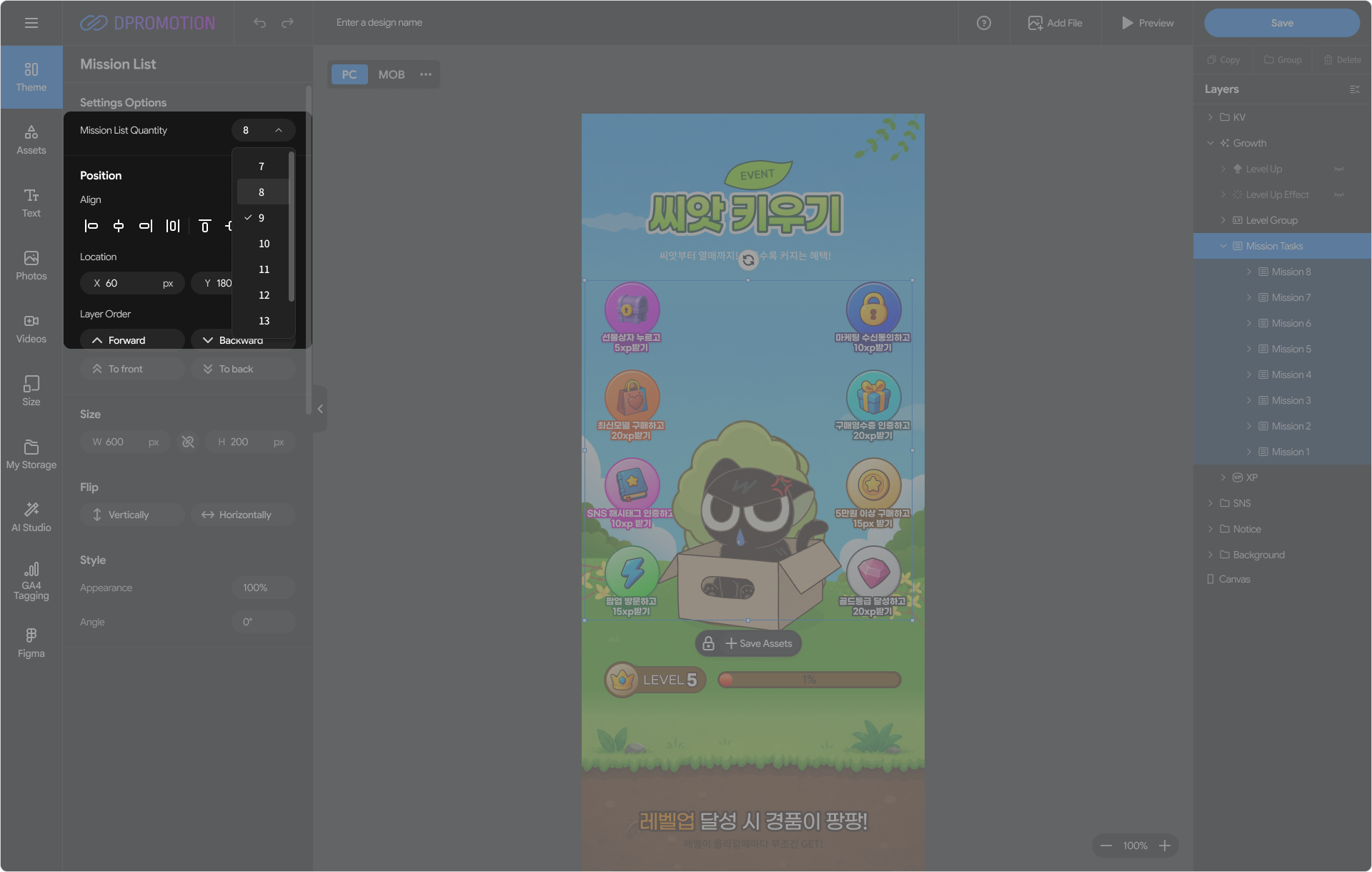The height and width of the screenshot is (872, 1372).
Task: Choose 12 in the quantity list
Action: [x=262, y=295]
